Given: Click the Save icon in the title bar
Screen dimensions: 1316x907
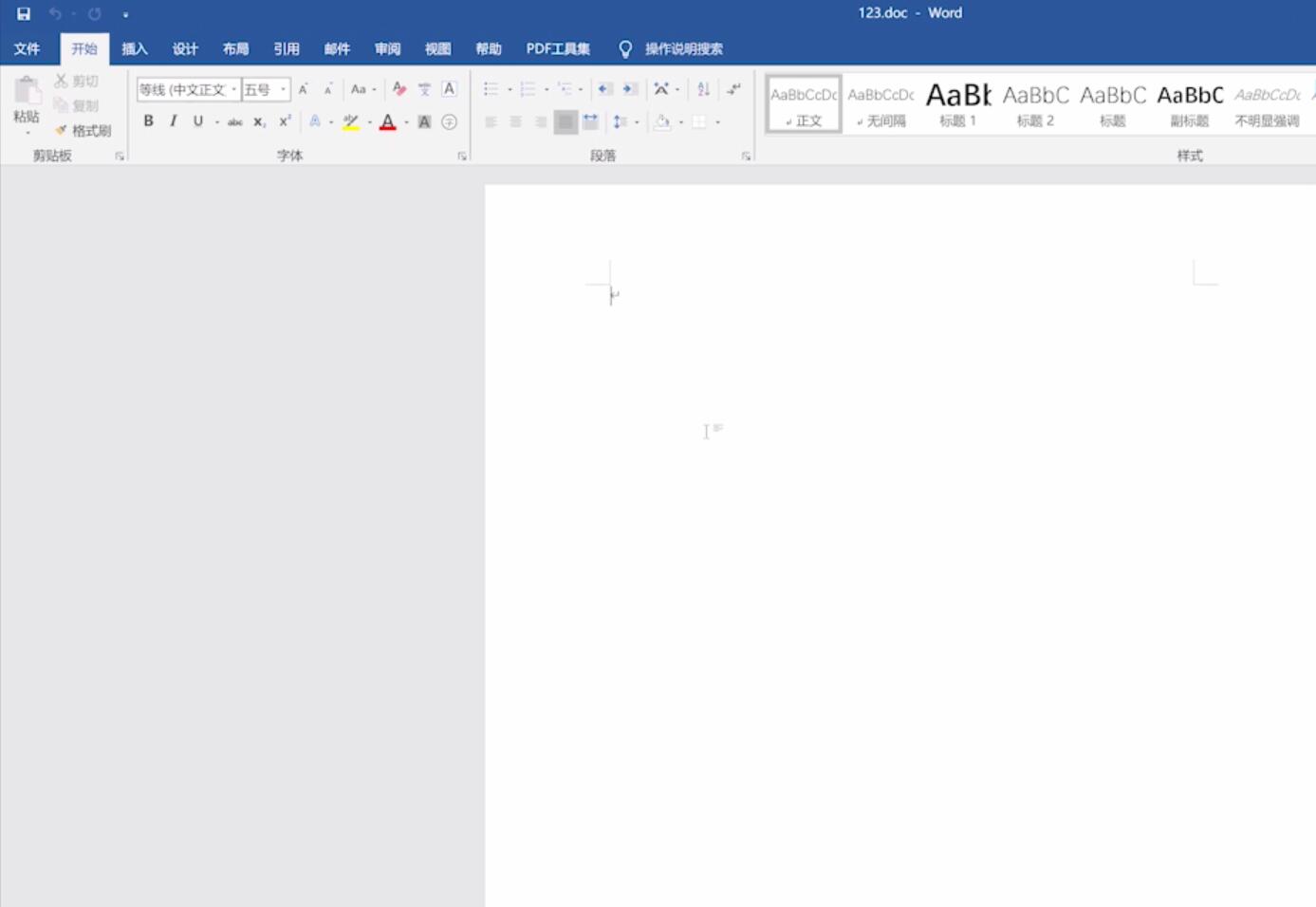Looking at the screenshot, I should [24, 13].
